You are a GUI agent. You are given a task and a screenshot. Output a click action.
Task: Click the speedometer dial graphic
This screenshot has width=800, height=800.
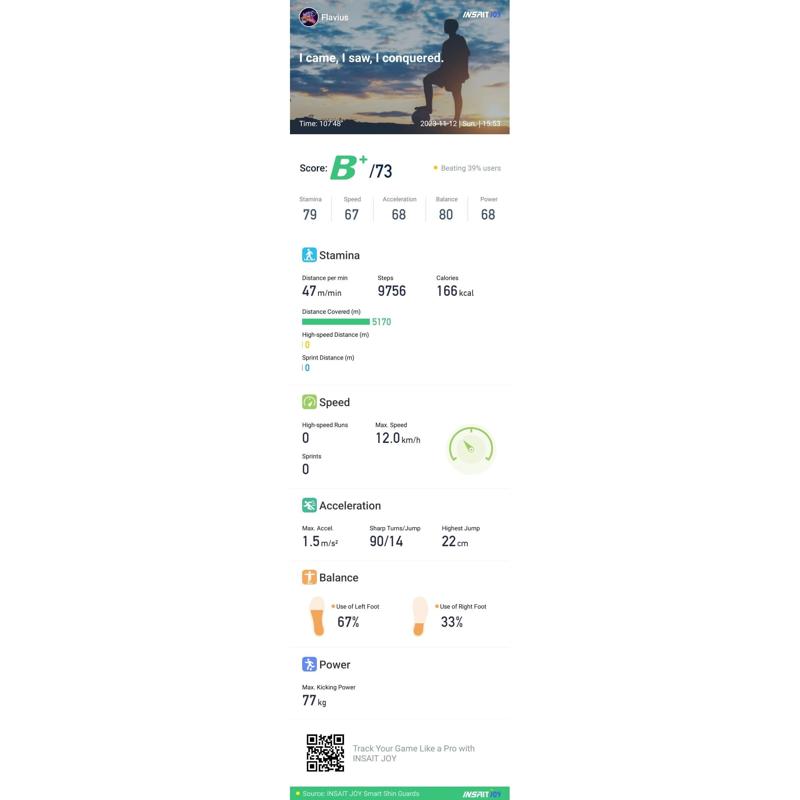click(x=471, y=449)
